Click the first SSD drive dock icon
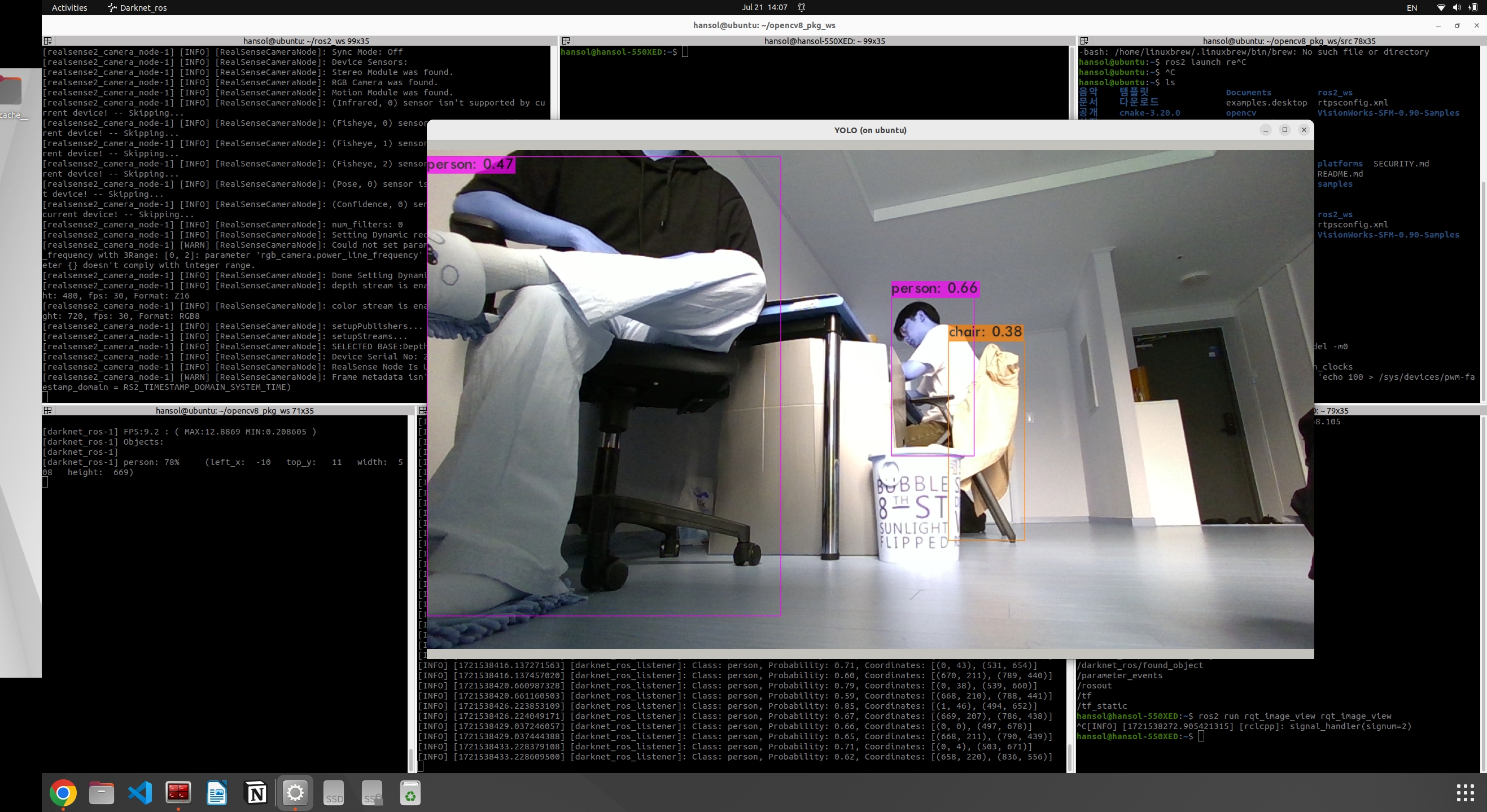The height and width of the screenshot is (812, 1487). (334, 793)
